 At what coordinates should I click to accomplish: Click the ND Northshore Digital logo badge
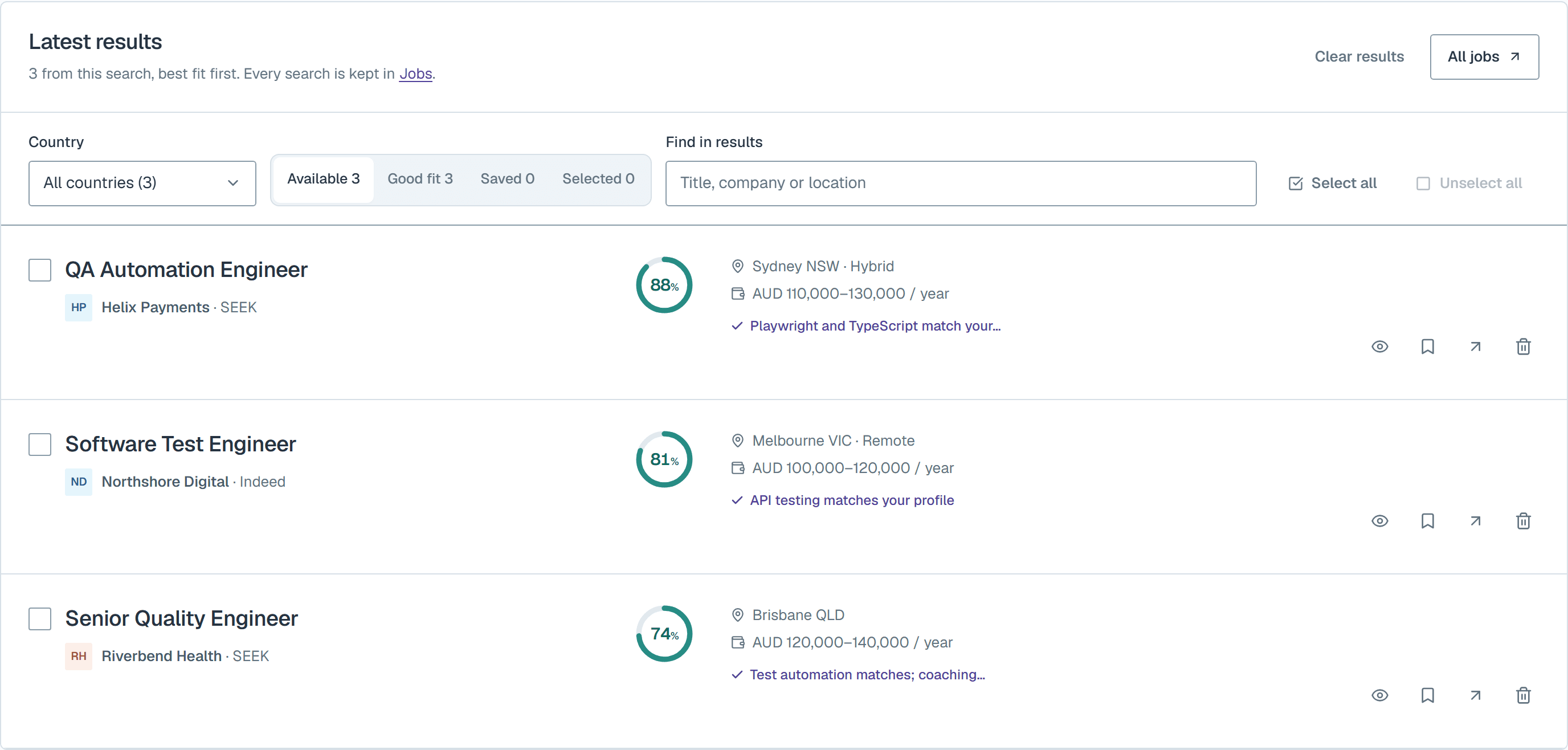coord(79,482)
